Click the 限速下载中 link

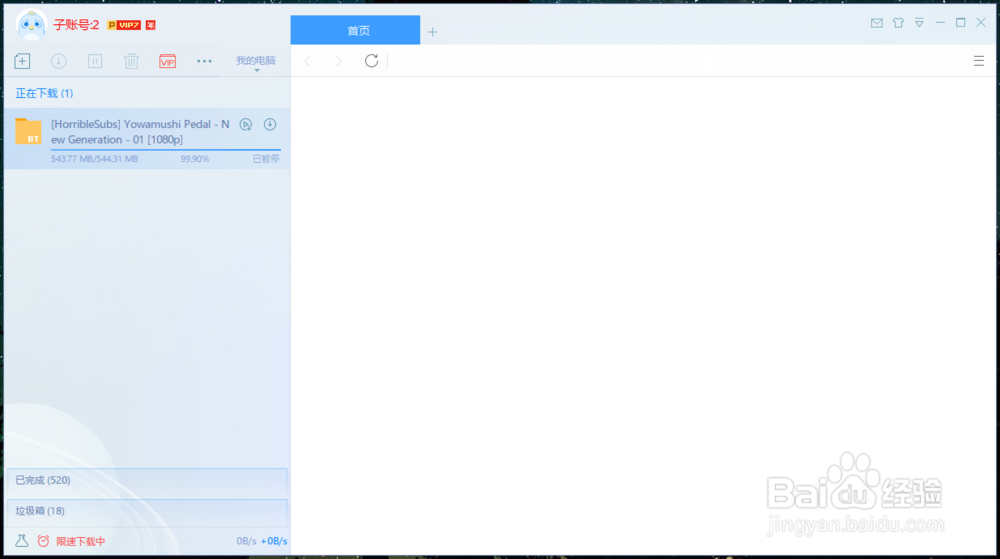pos(80,541)
